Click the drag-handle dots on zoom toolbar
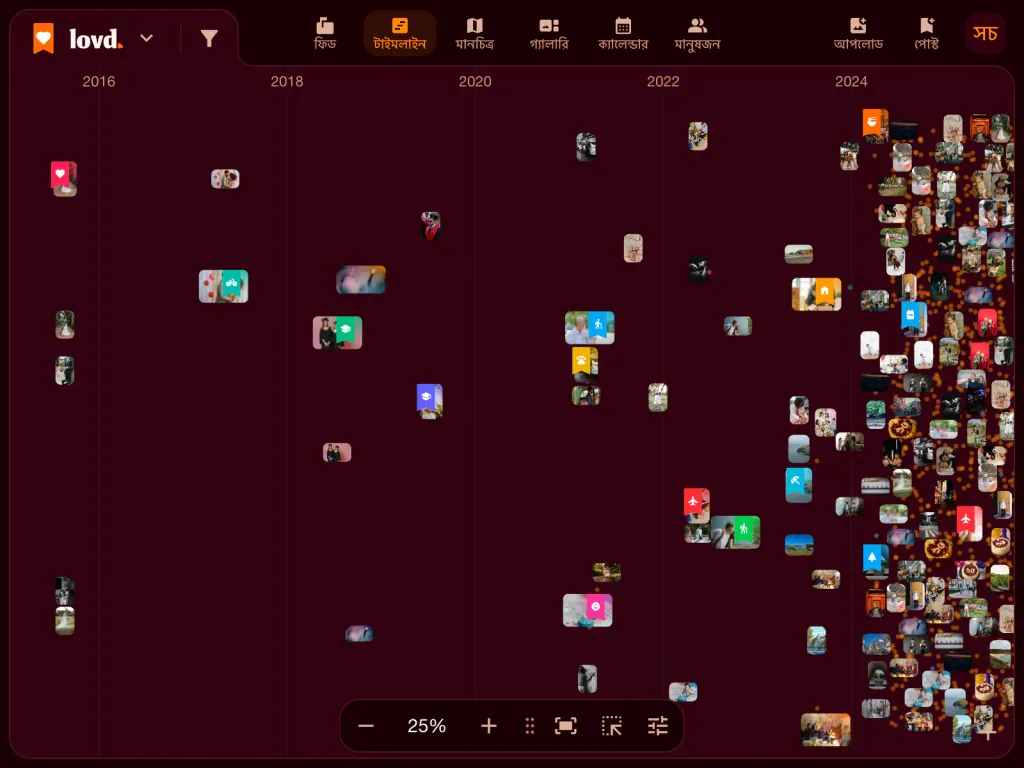 coord(530,726)
